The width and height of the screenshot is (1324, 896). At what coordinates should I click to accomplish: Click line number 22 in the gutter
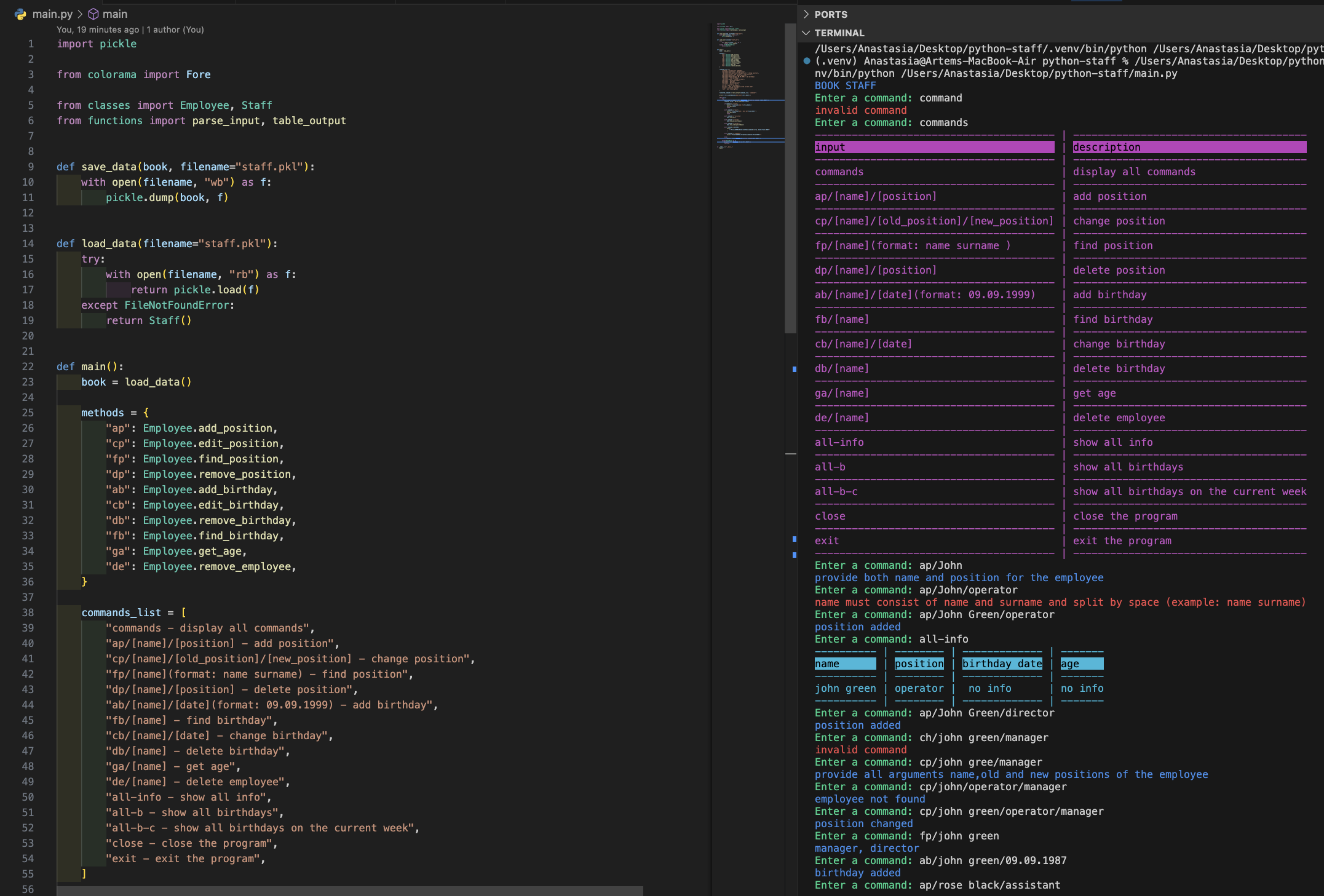pyautogui.click(x=28, y=367)
